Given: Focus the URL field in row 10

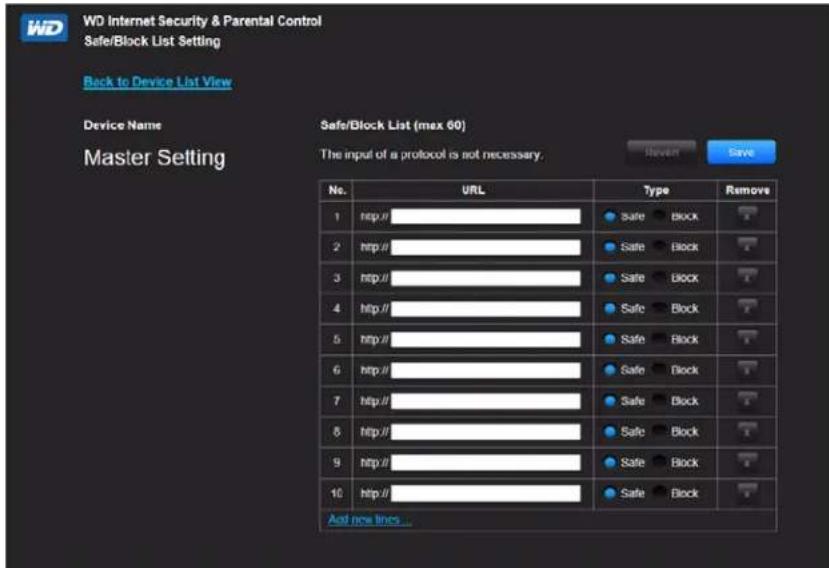Looking at the screenshot, I should 485,493.
